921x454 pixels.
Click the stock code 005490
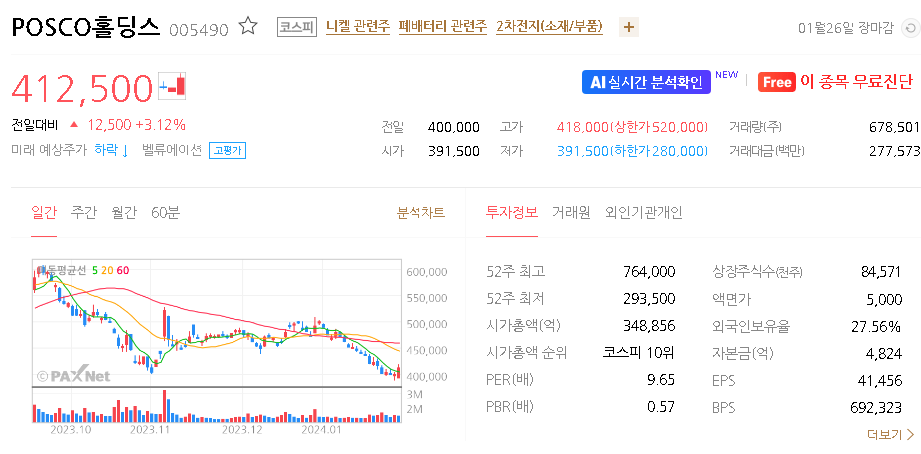click(x=199, y=29)
